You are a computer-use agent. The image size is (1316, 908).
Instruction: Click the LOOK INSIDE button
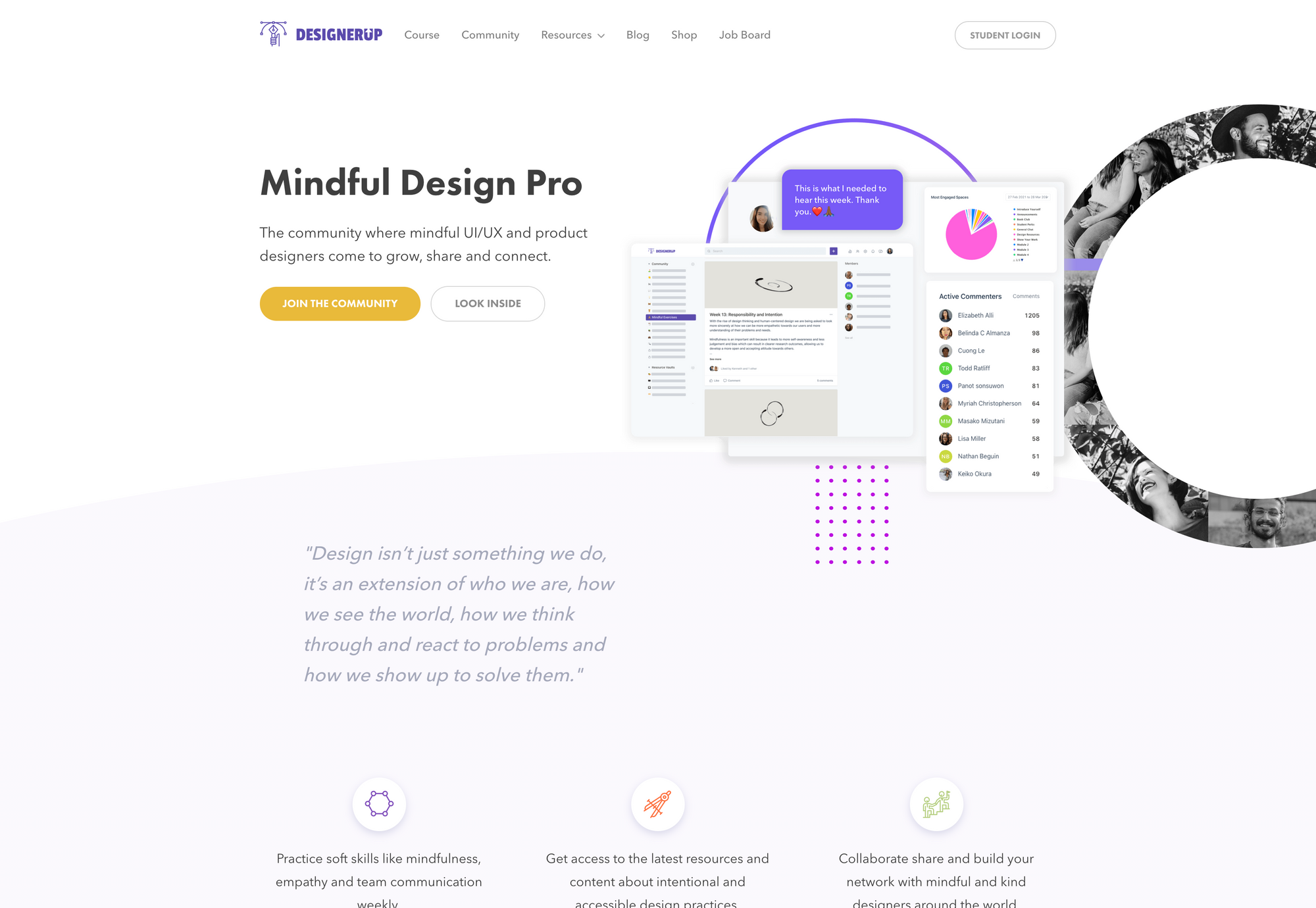tap(488, 303)
